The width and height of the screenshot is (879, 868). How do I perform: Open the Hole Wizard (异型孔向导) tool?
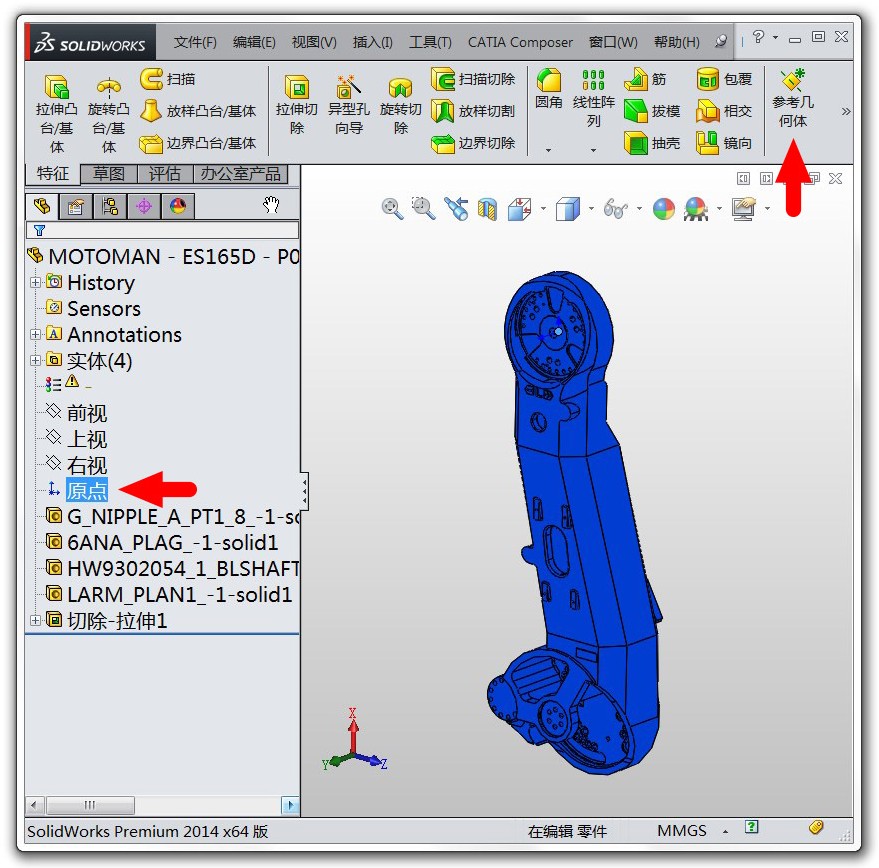pyautogui.click(x=349, y=105)
